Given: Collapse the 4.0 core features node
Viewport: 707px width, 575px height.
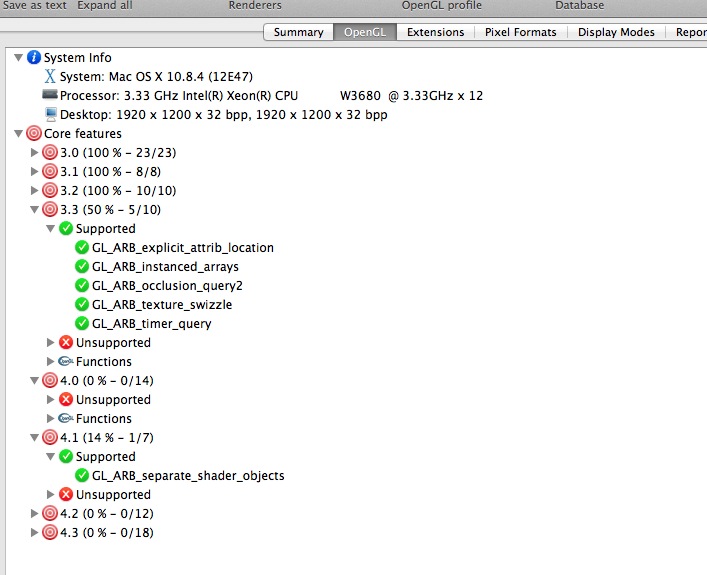Looking at the screenshot, I should click(34, 381).
